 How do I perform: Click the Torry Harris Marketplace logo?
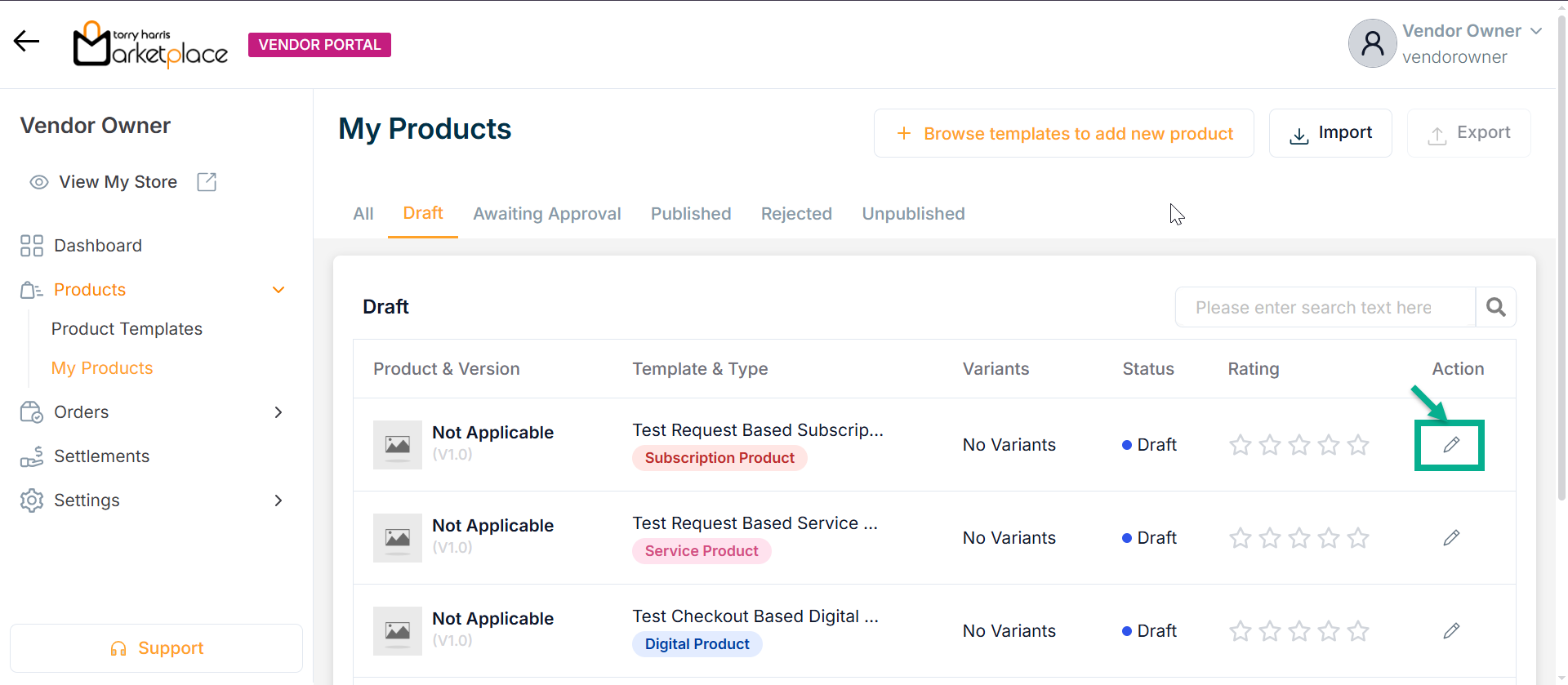151,44
